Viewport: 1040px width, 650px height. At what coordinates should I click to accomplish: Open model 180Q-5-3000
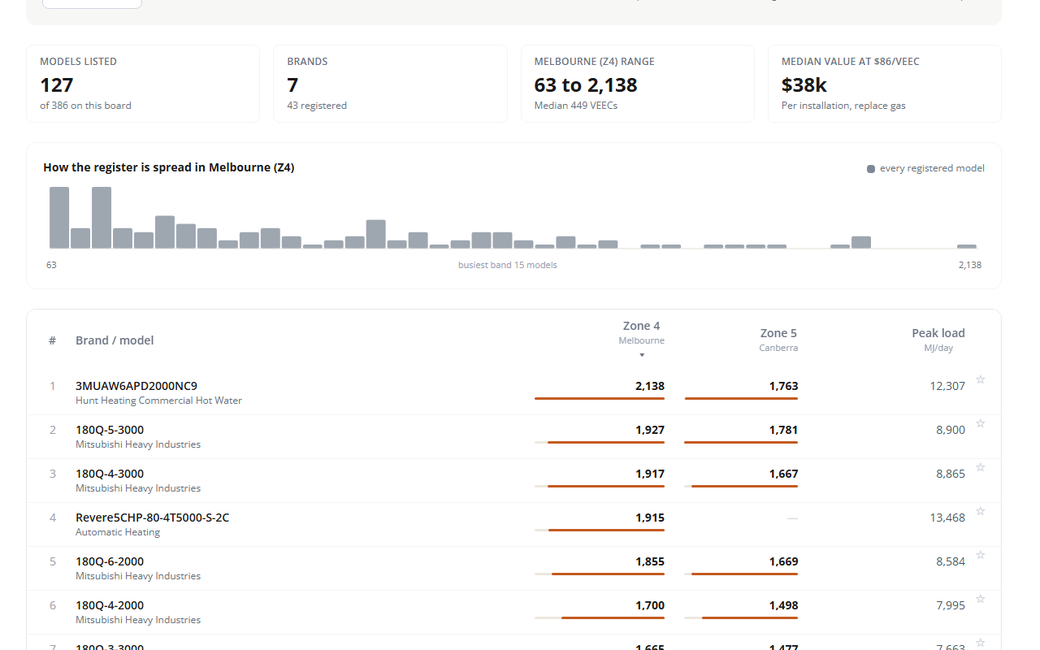coord(109,430)
